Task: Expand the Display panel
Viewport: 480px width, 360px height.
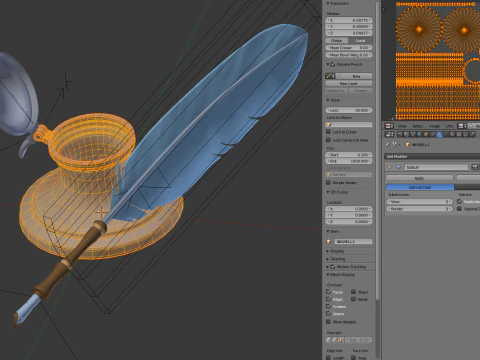Action: (328, 251)
